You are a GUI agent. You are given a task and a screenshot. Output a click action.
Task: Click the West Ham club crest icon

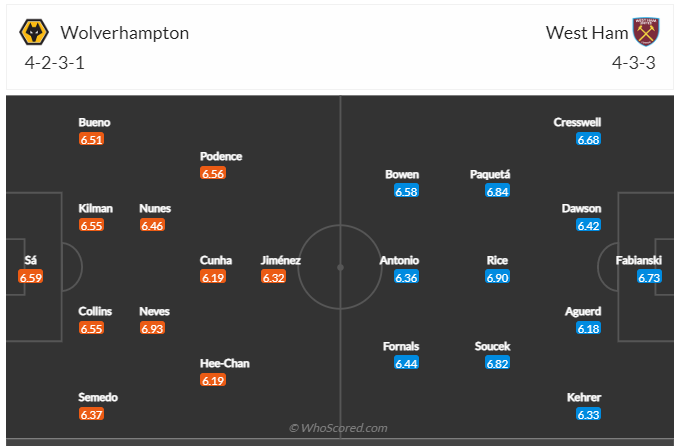click(x=646, y=32)
